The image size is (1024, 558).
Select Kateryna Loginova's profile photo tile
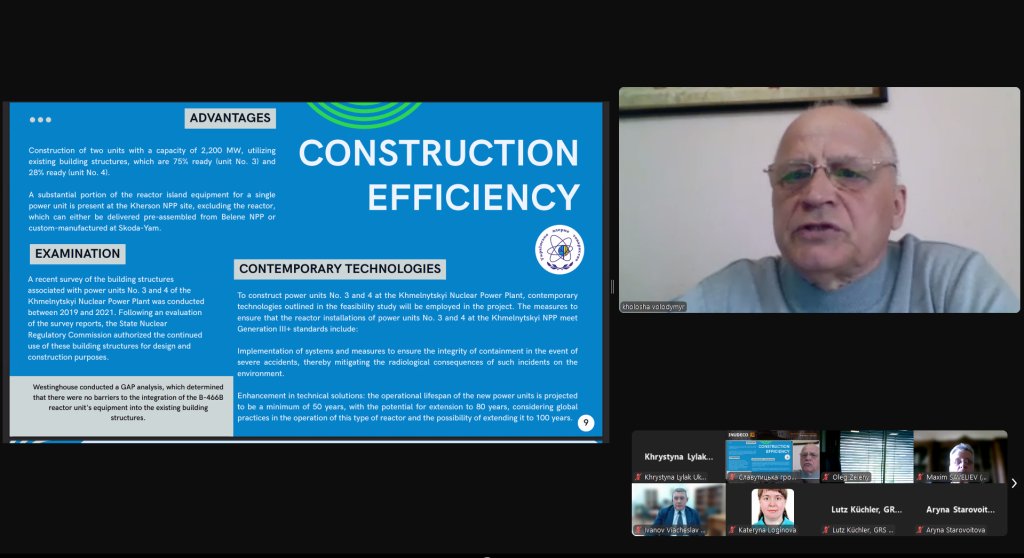772,506
